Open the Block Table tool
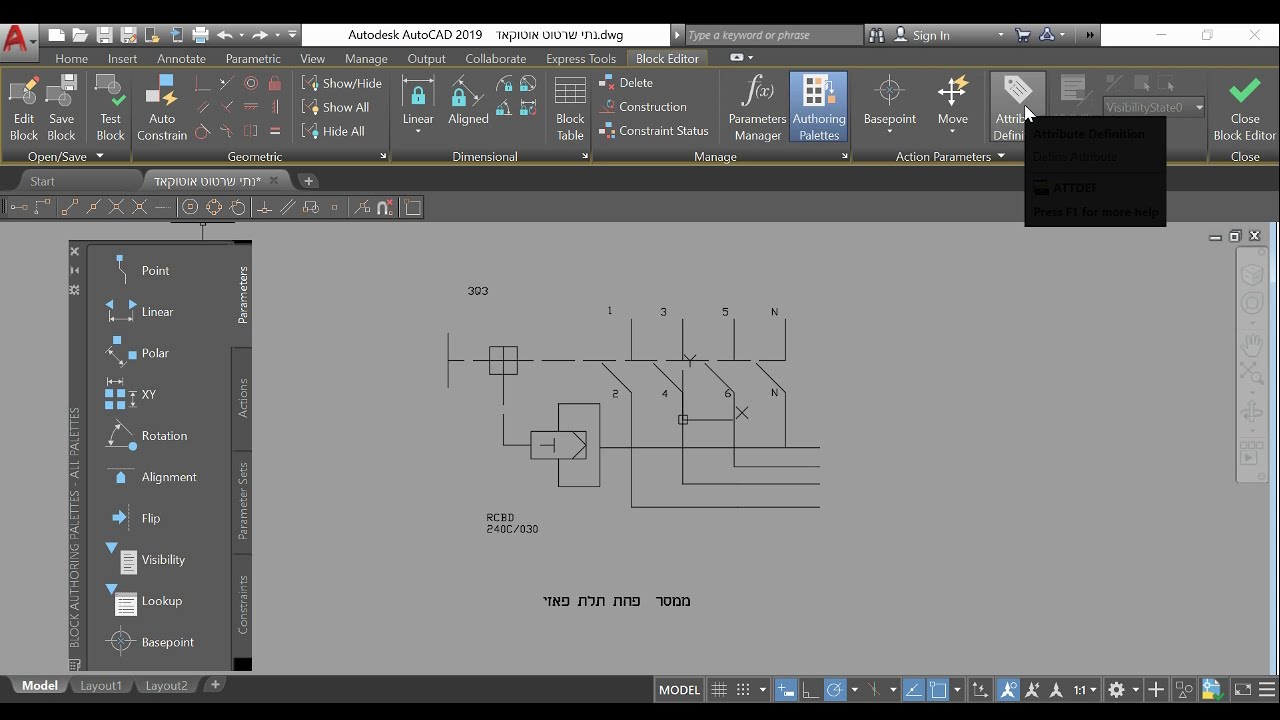This screenshot has width=1280, height=720. click(x=570, y=108)
